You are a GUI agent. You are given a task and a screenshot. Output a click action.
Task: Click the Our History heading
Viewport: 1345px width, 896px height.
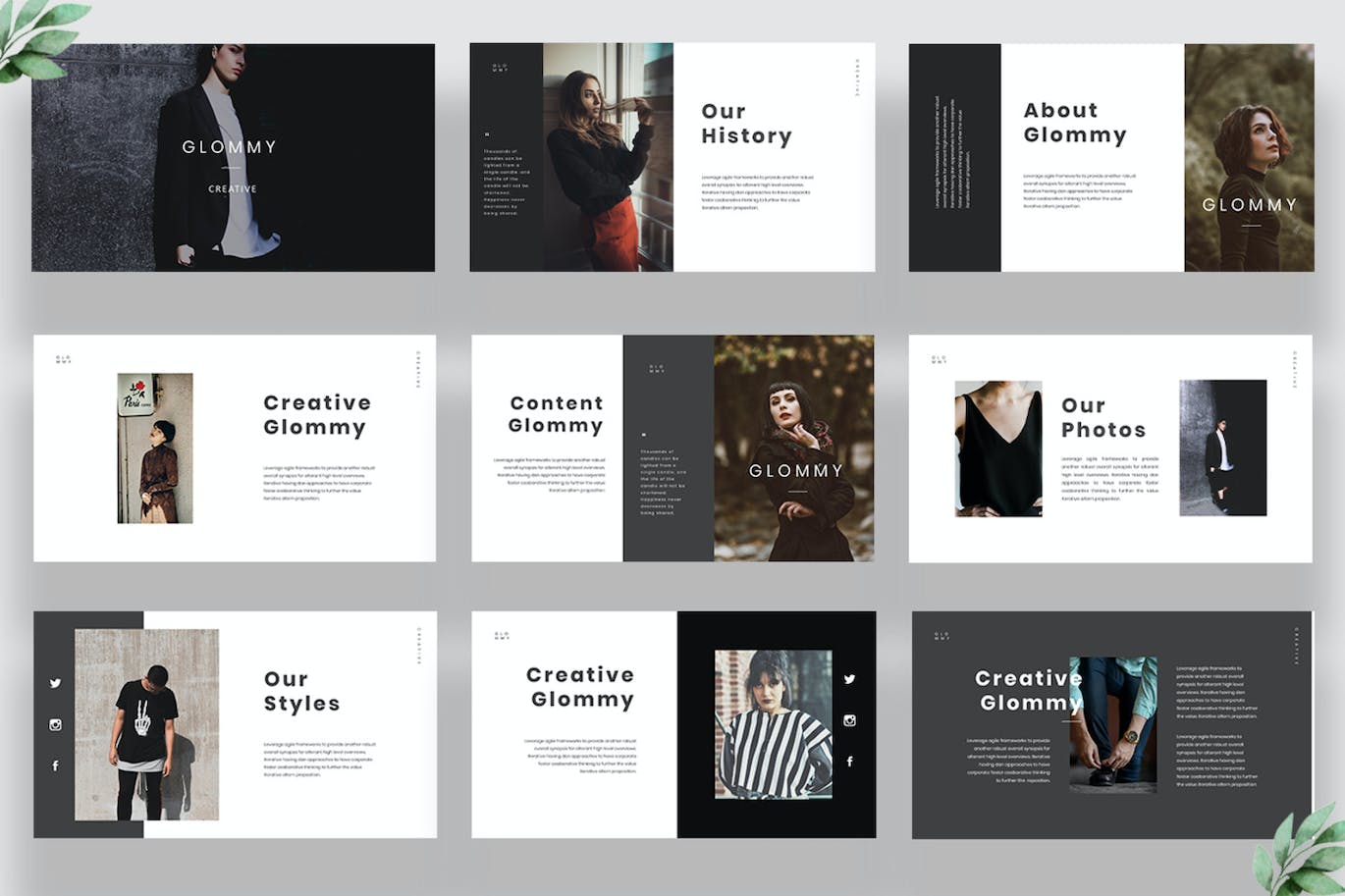[x=747, y=124]
